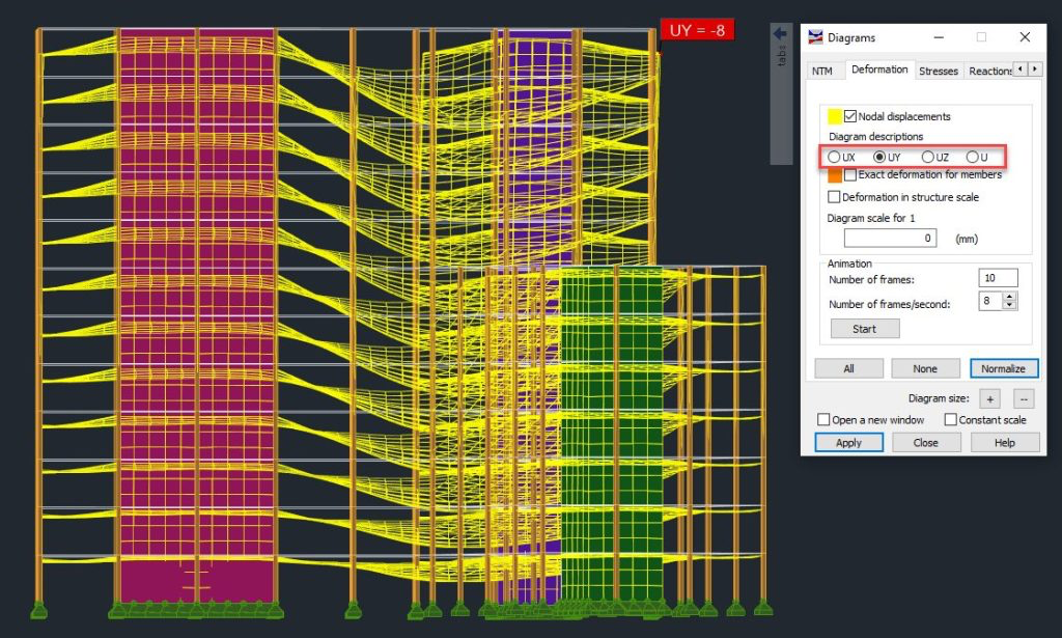
Task: Open the NTM tab
Action: coord(822,71)
